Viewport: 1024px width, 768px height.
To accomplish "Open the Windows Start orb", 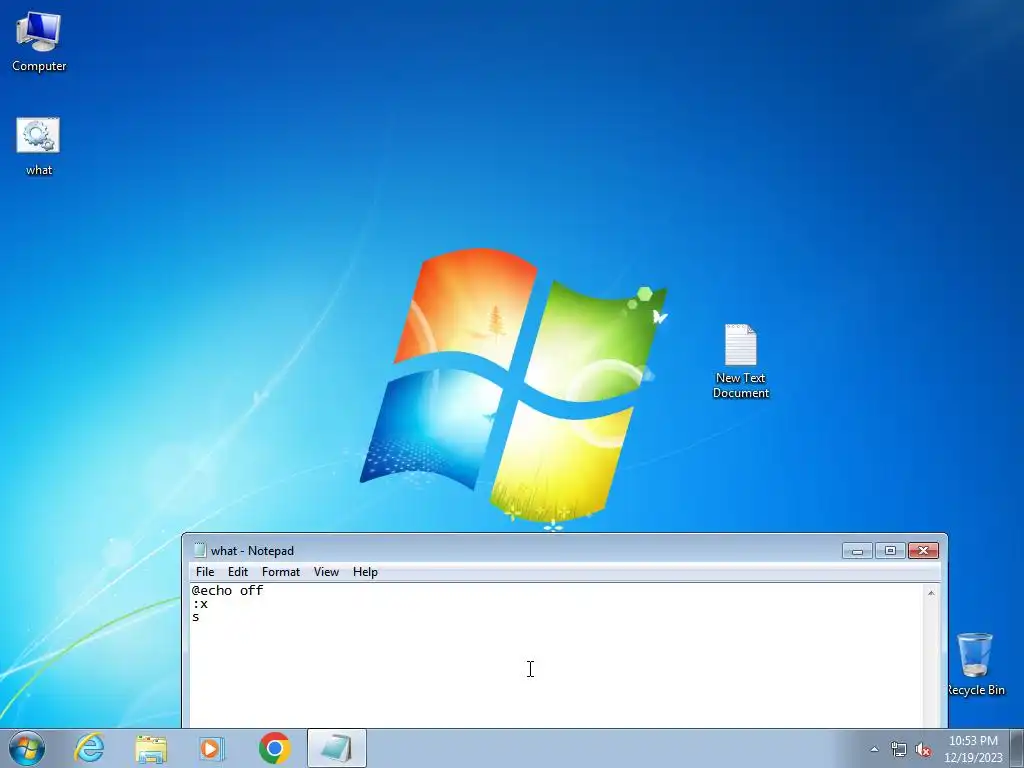I will point(27,748).
